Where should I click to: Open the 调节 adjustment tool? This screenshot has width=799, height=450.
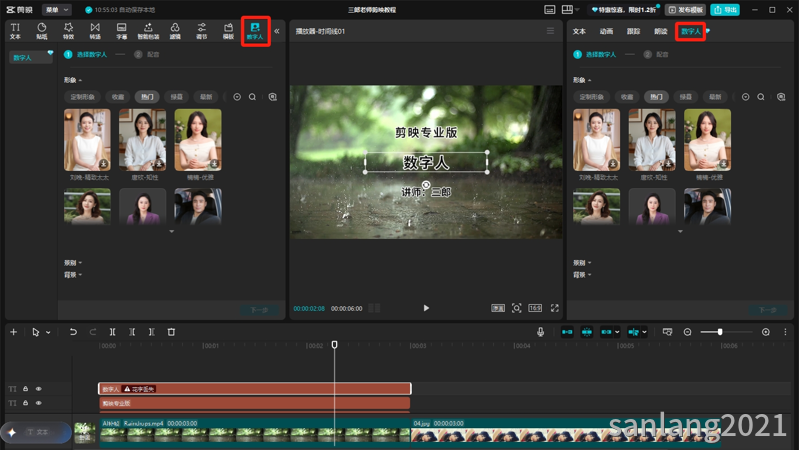click(202, 31)
